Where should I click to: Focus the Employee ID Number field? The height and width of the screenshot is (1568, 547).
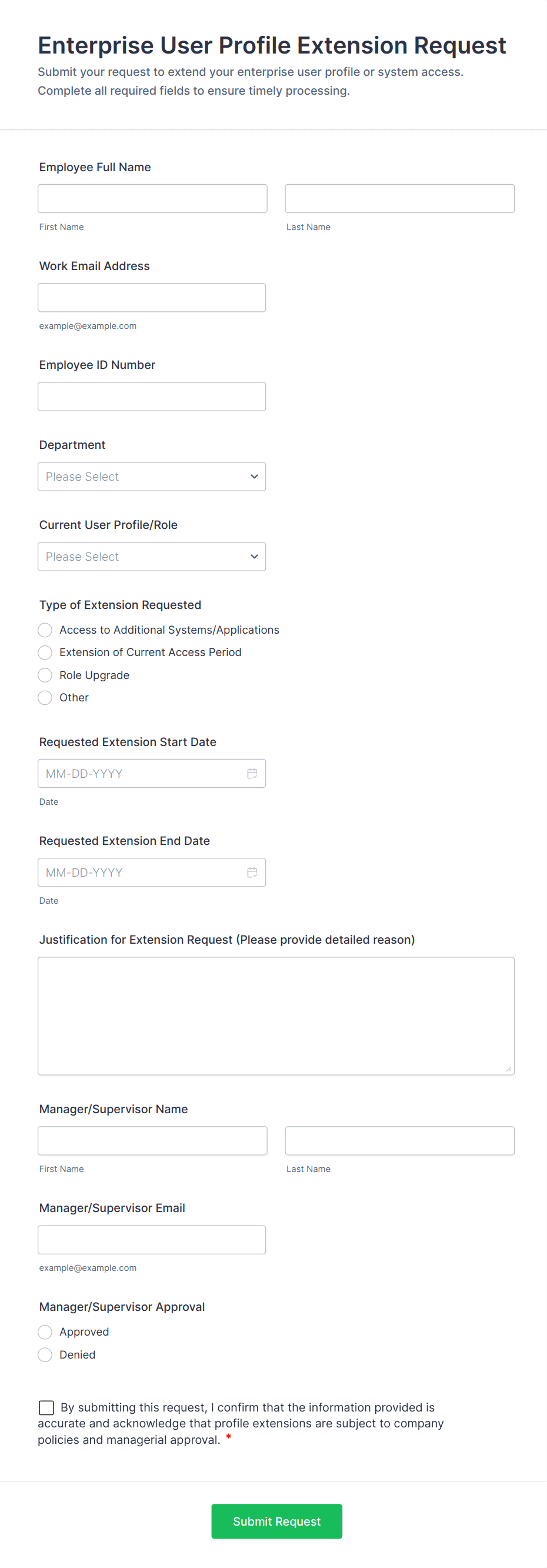tap(152, 396)
